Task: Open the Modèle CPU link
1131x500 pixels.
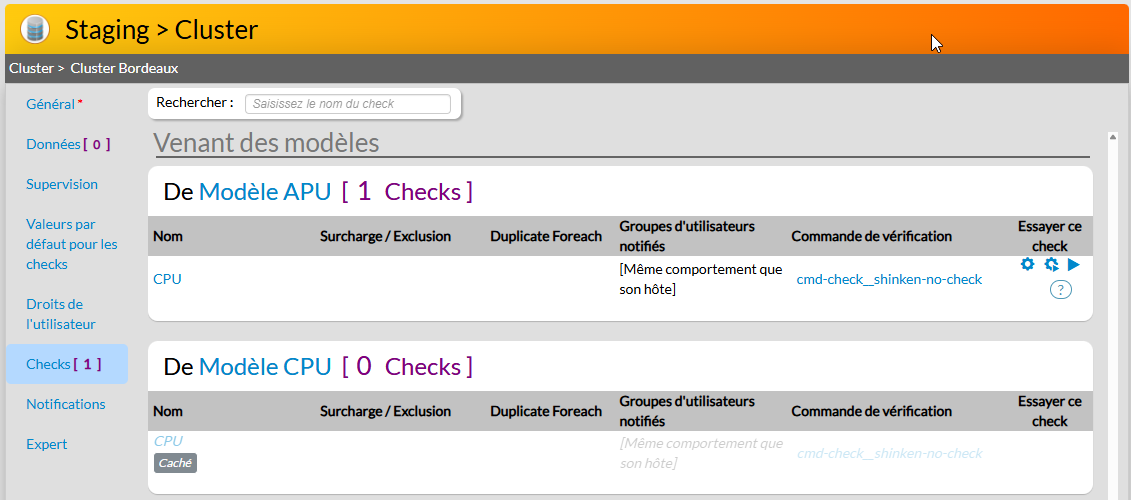Action: (x=265, y=367)
